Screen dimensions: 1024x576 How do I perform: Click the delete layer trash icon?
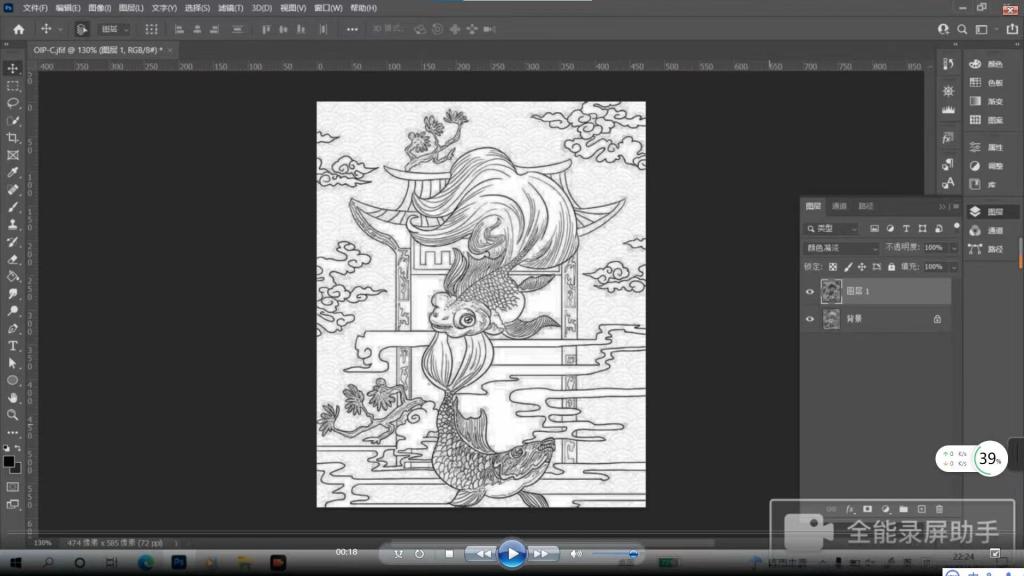coord(938,509)
